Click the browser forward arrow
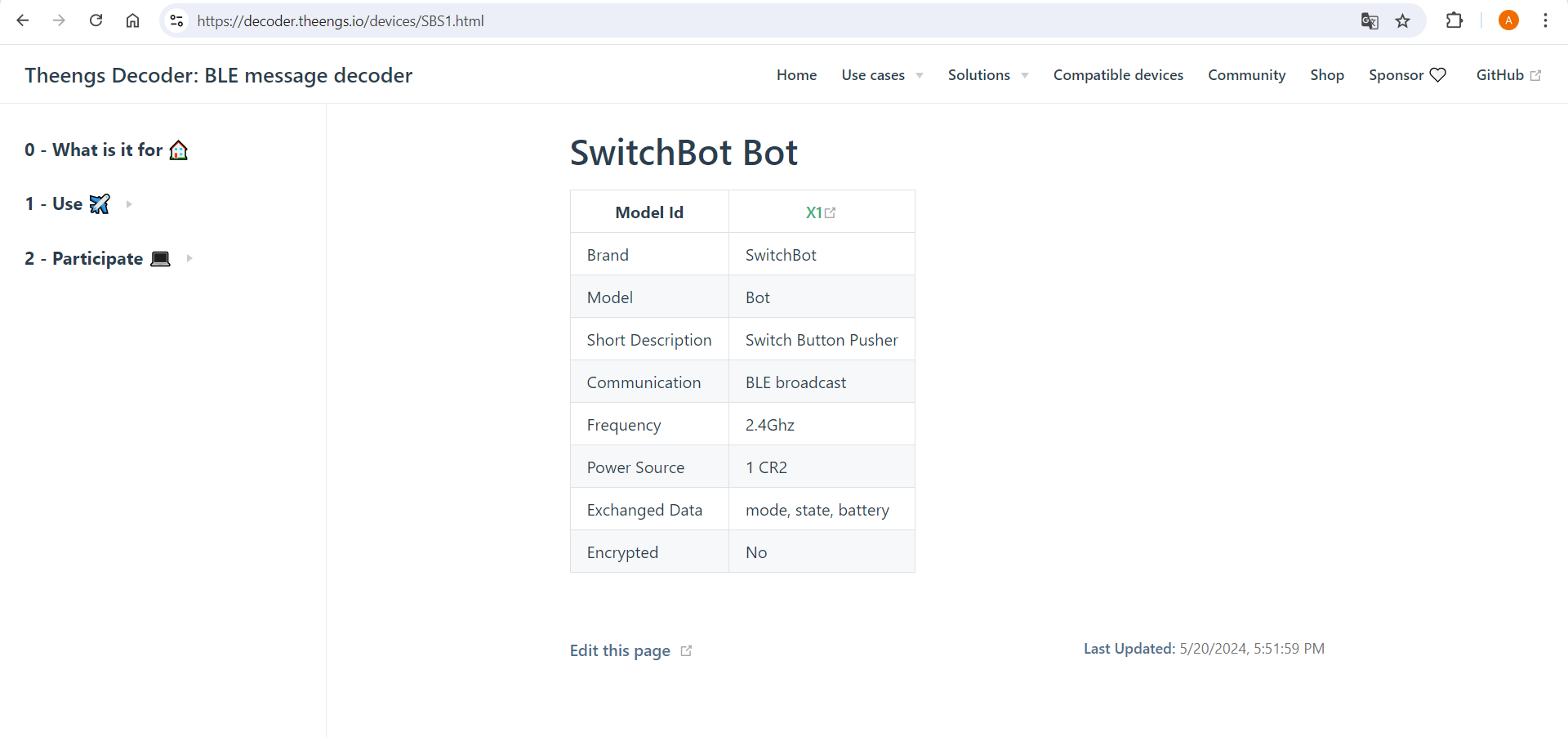The width and height of the screenshot is (1568, 737). tap(59, 20)
